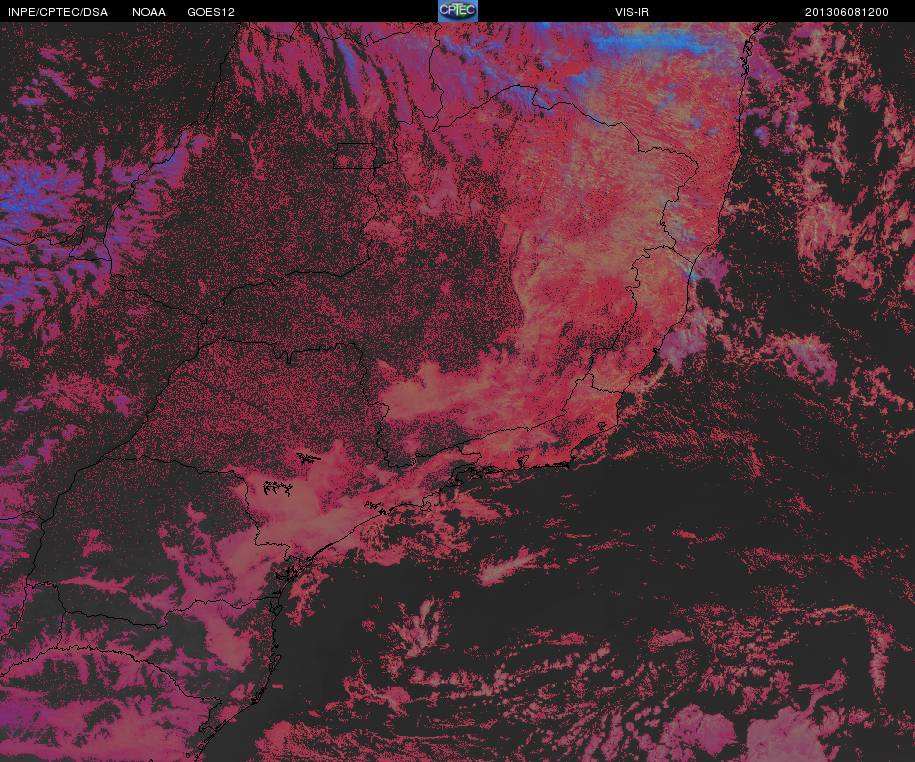The width and height of the screenshot is (915, 762).
Task: Click the VIS-IR channel label
Action: [x=631, y=12]
